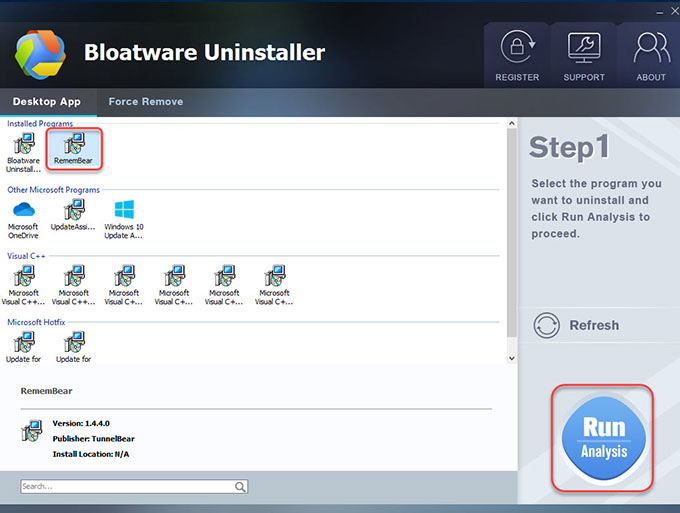Click the Other Microsoft Programs section header

click(53, 190)
